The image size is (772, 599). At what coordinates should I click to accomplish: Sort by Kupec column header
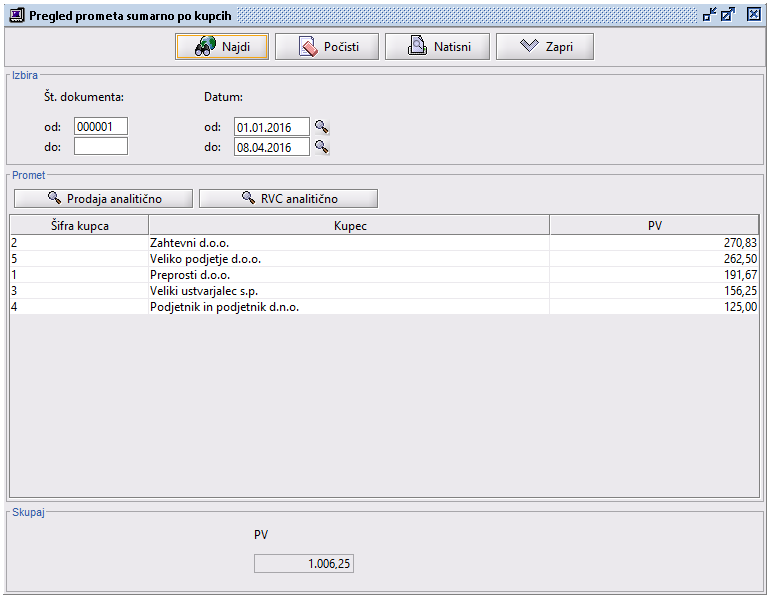(x=349, y=225)
